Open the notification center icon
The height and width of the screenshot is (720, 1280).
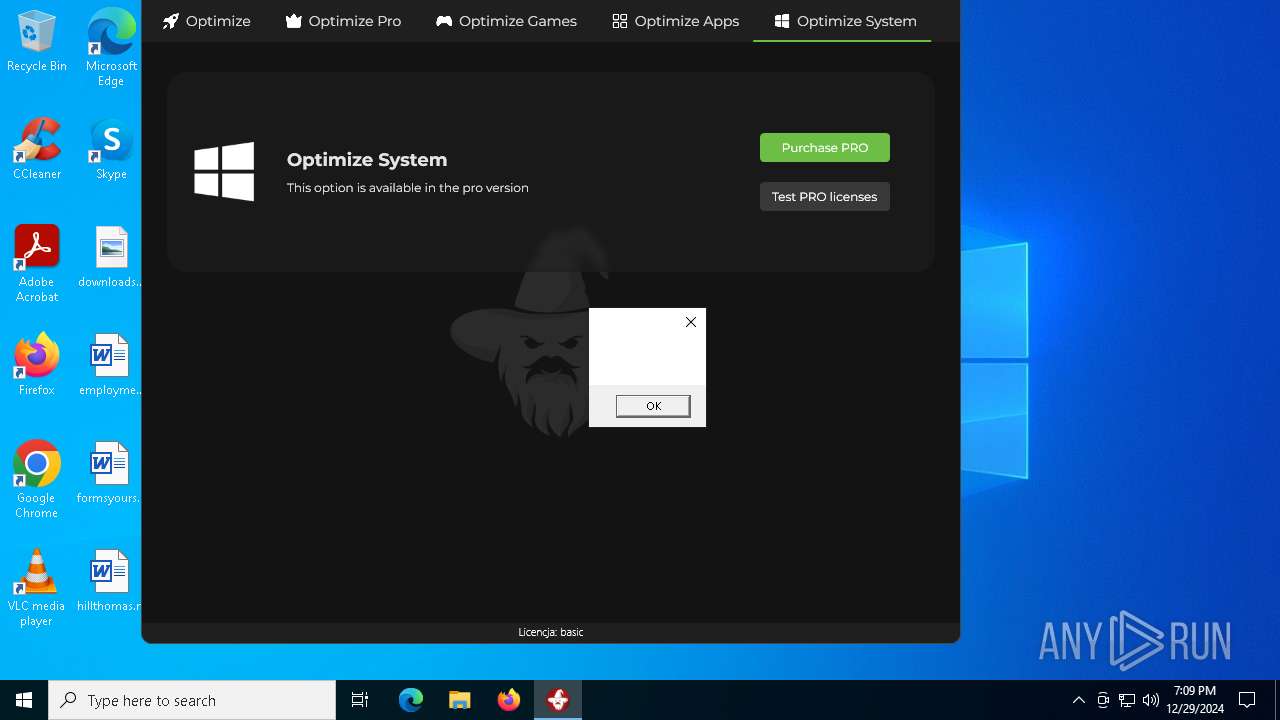pyautogui.click(x=1247, y=700)
